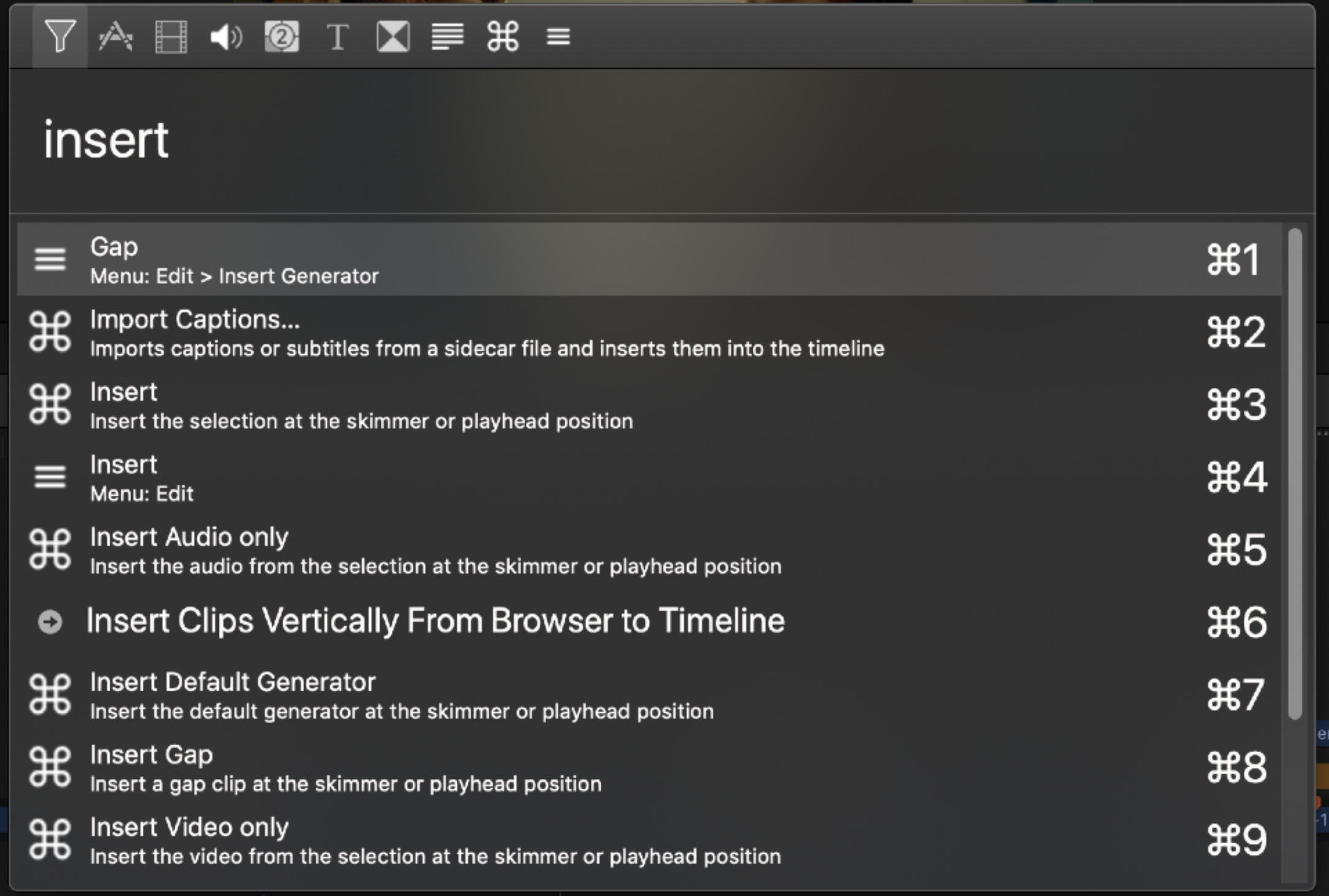Toggle the speaker audio filter
Viewport: 1329px width, 896px height.
tap(226, 37)
